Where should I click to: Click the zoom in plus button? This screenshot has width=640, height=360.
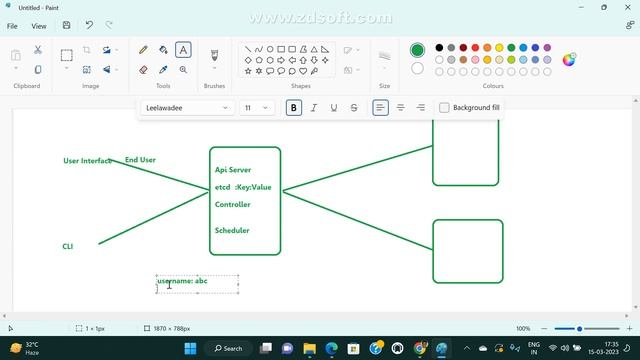tap(629, 329)
